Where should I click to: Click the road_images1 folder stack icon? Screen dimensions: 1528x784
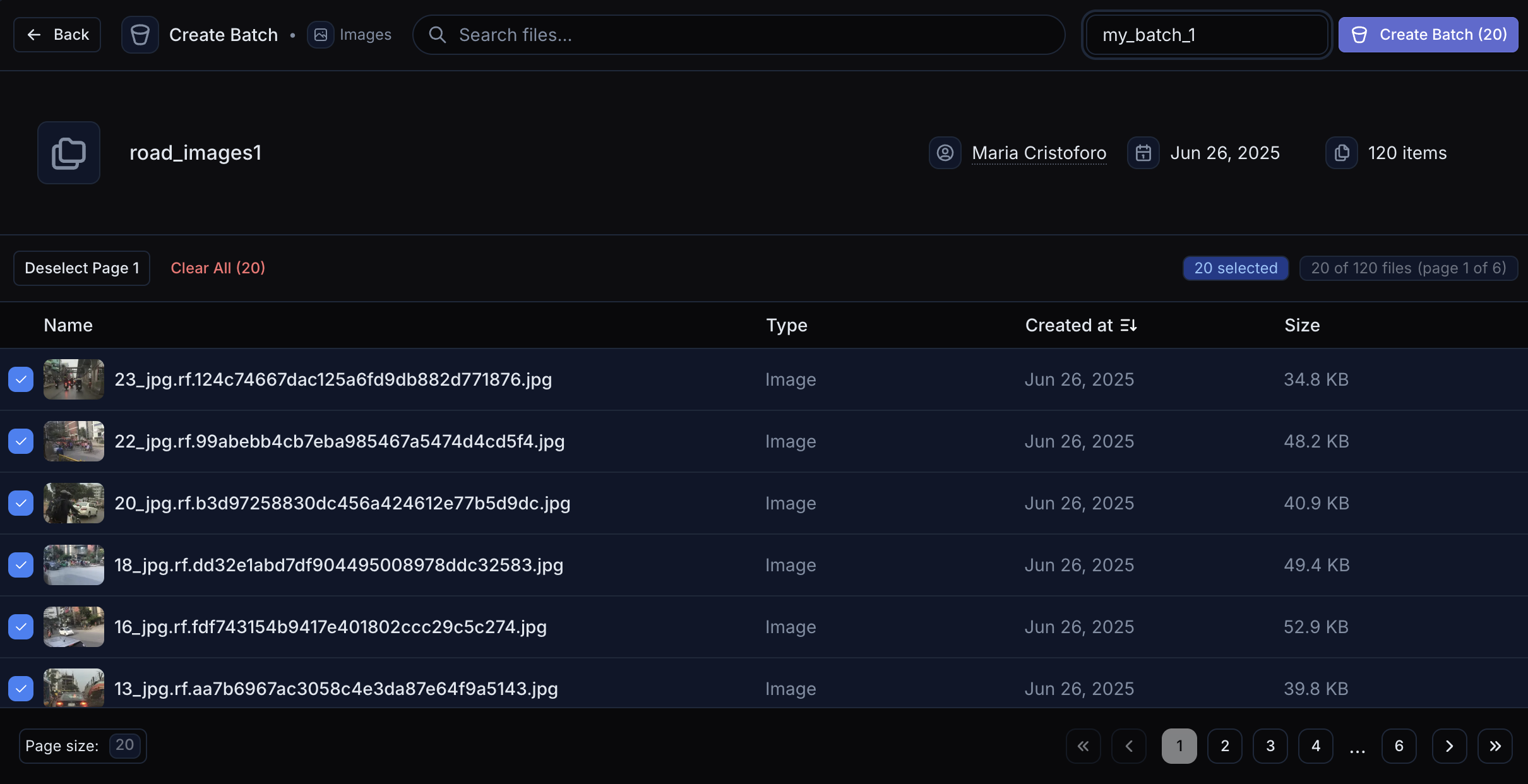69,153
